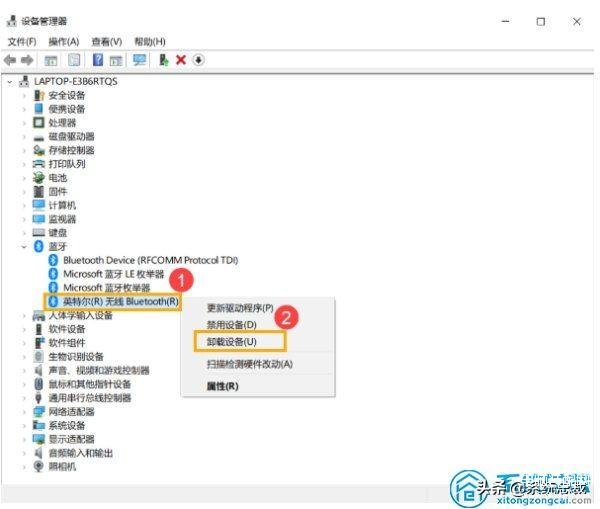
Task: Click Microsoft 蓝牙 LE 枚举器 icon
Action: [53, 274]
